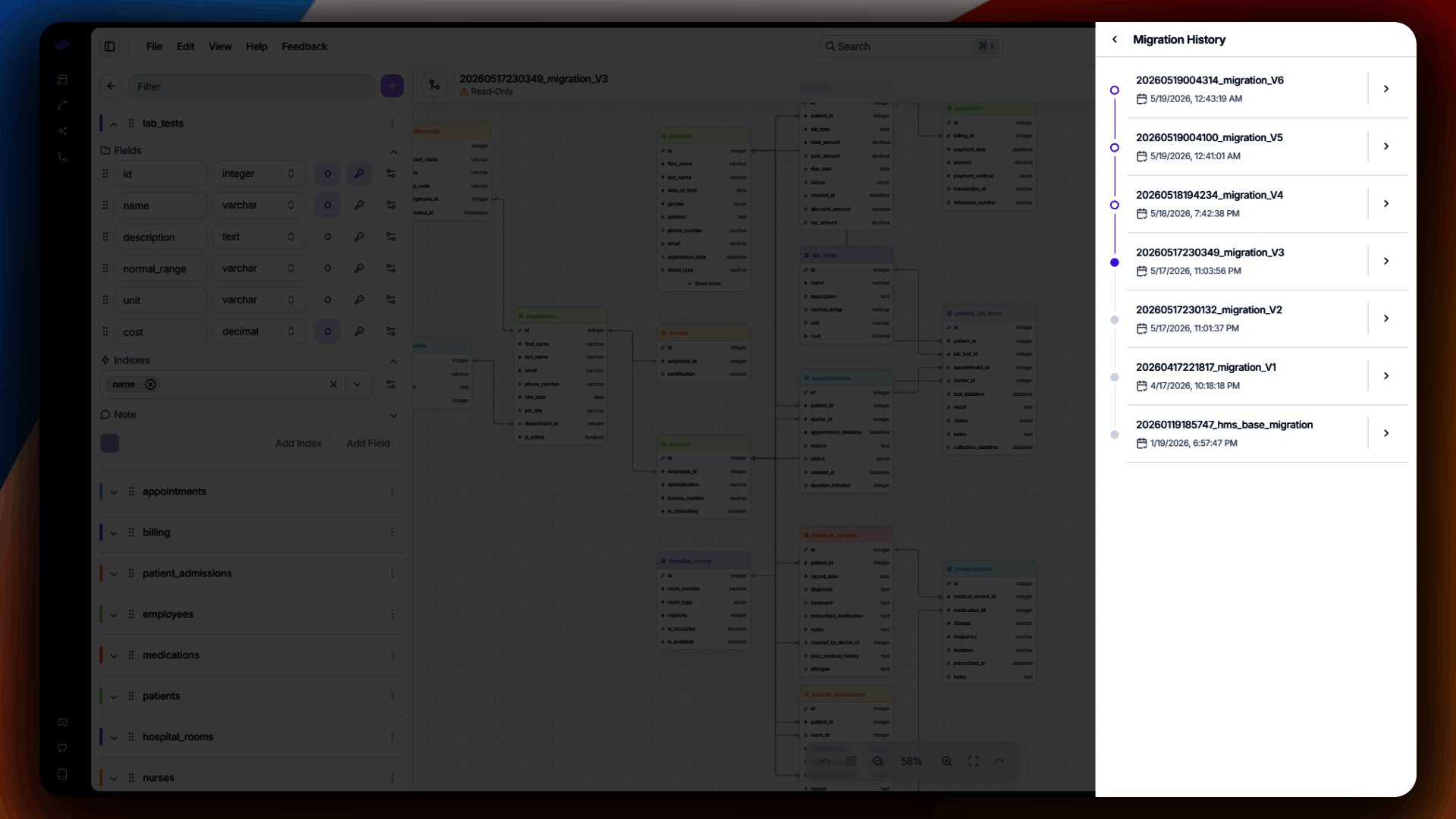Open the description type dropdown showing text

pos(259,237)
